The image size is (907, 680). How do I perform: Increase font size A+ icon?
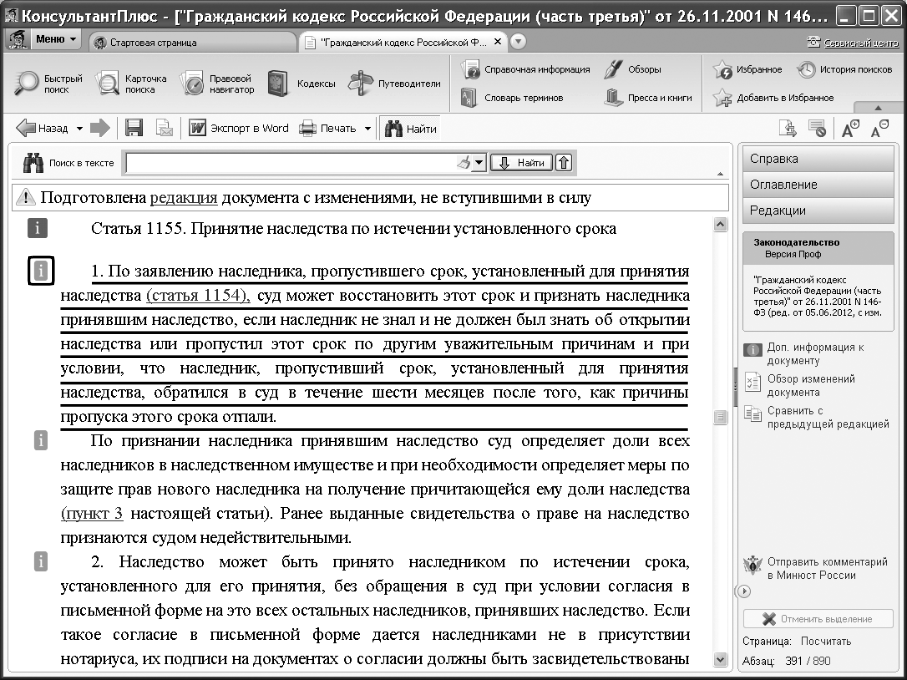(850, 128)
